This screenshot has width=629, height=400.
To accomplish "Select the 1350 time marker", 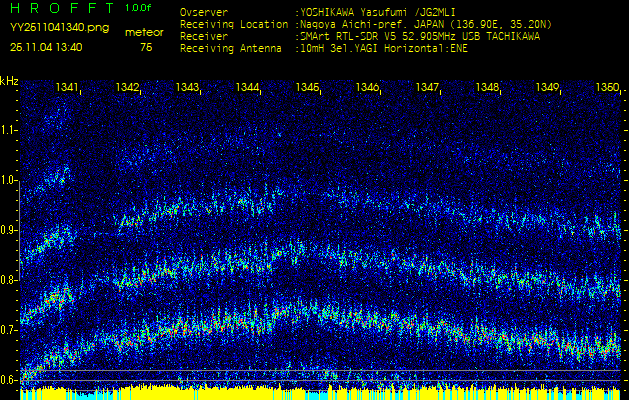I will tap(606, 88).
